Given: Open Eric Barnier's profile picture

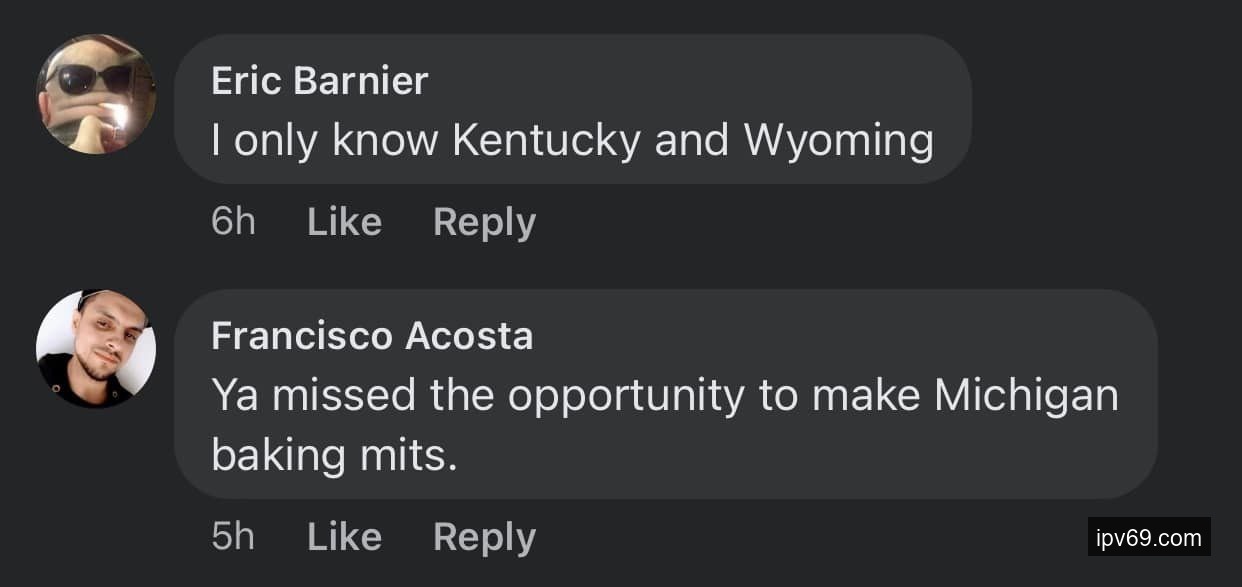Looking at the screenshot, I should coord(96,94).
